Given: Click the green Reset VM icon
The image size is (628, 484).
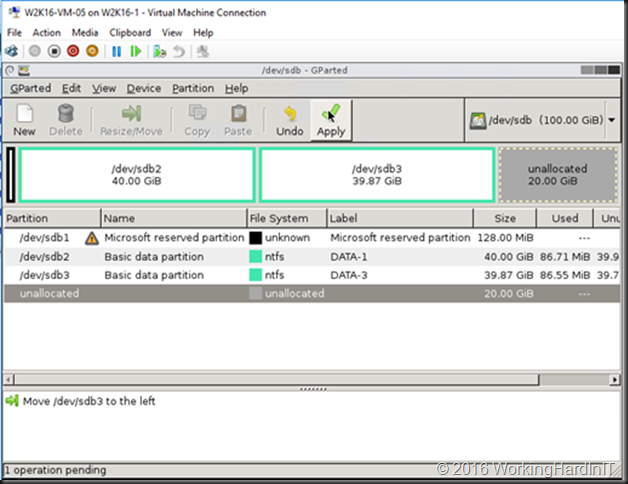Looking at the screenshot, I should [x=136, y=51].
